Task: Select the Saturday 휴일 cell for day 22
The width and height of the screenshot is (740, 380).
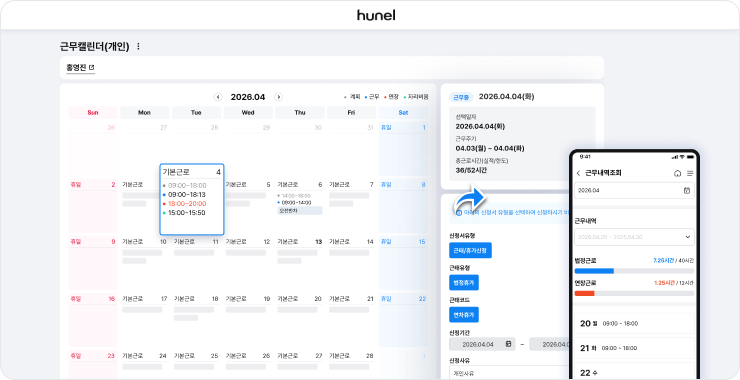Action: pos(403,320)
